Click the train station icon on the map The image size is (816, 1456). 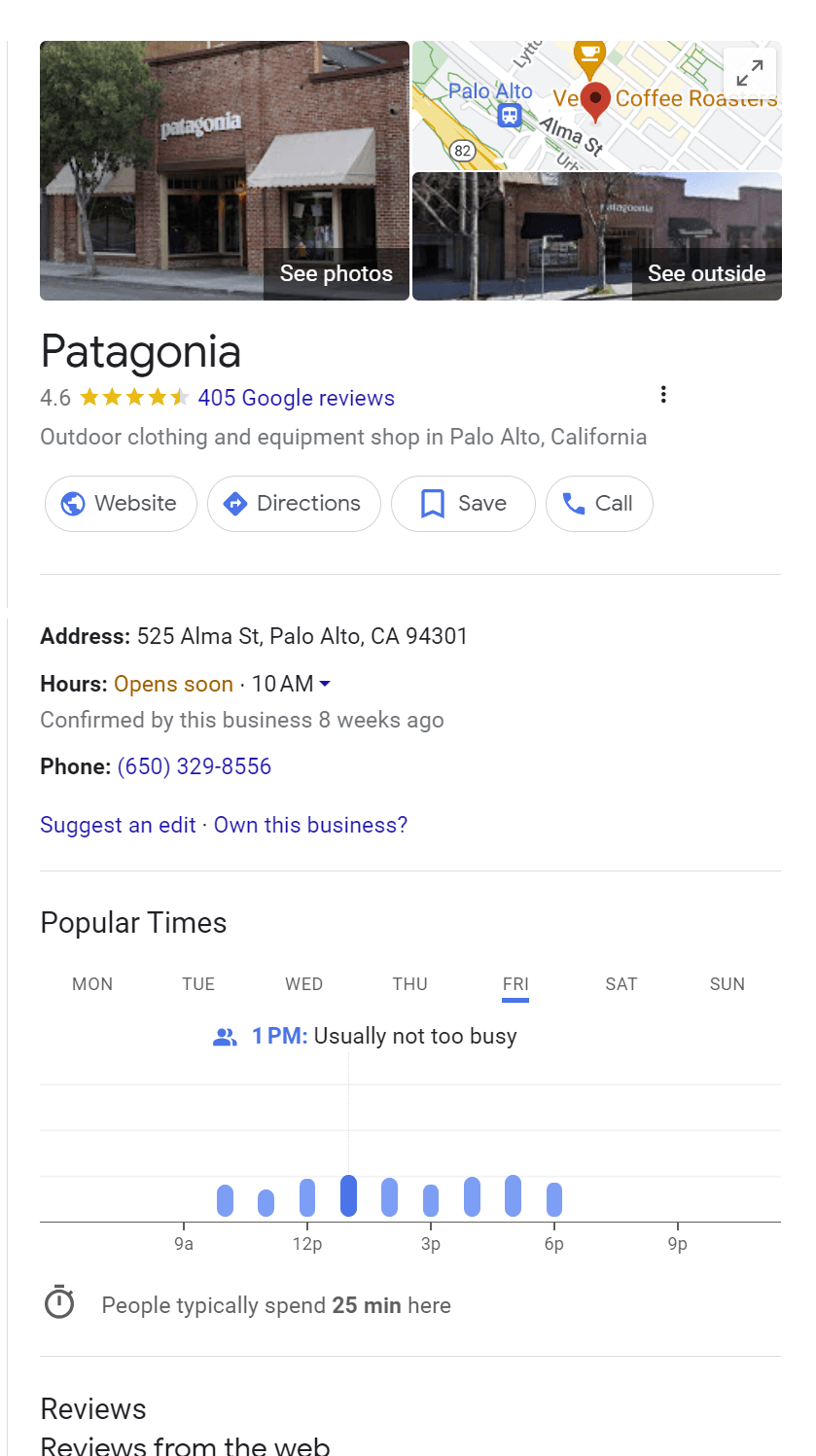(508, 116)
